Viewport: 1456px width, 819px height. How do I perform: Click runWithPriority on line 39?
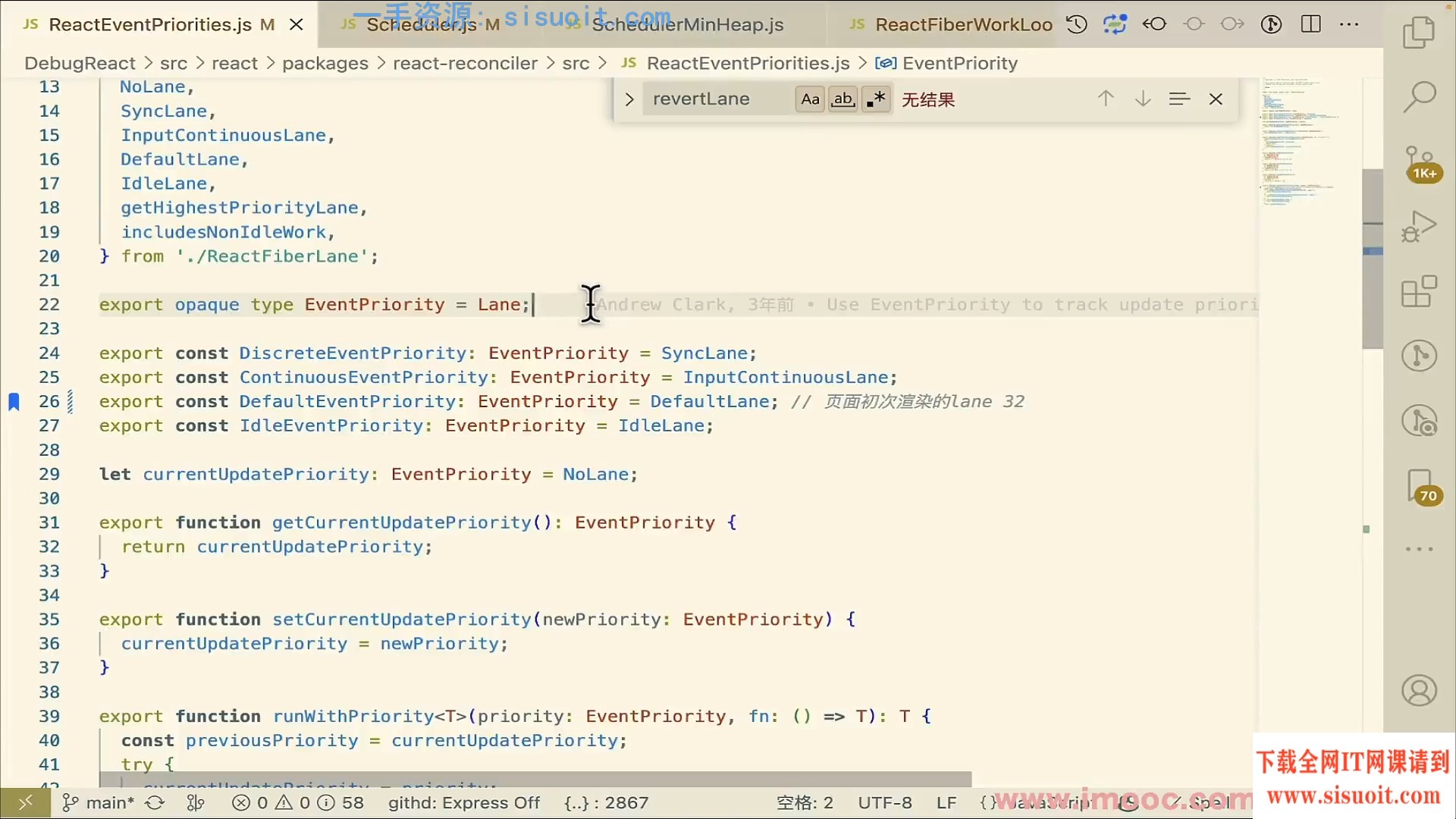(x=353, y=716)
